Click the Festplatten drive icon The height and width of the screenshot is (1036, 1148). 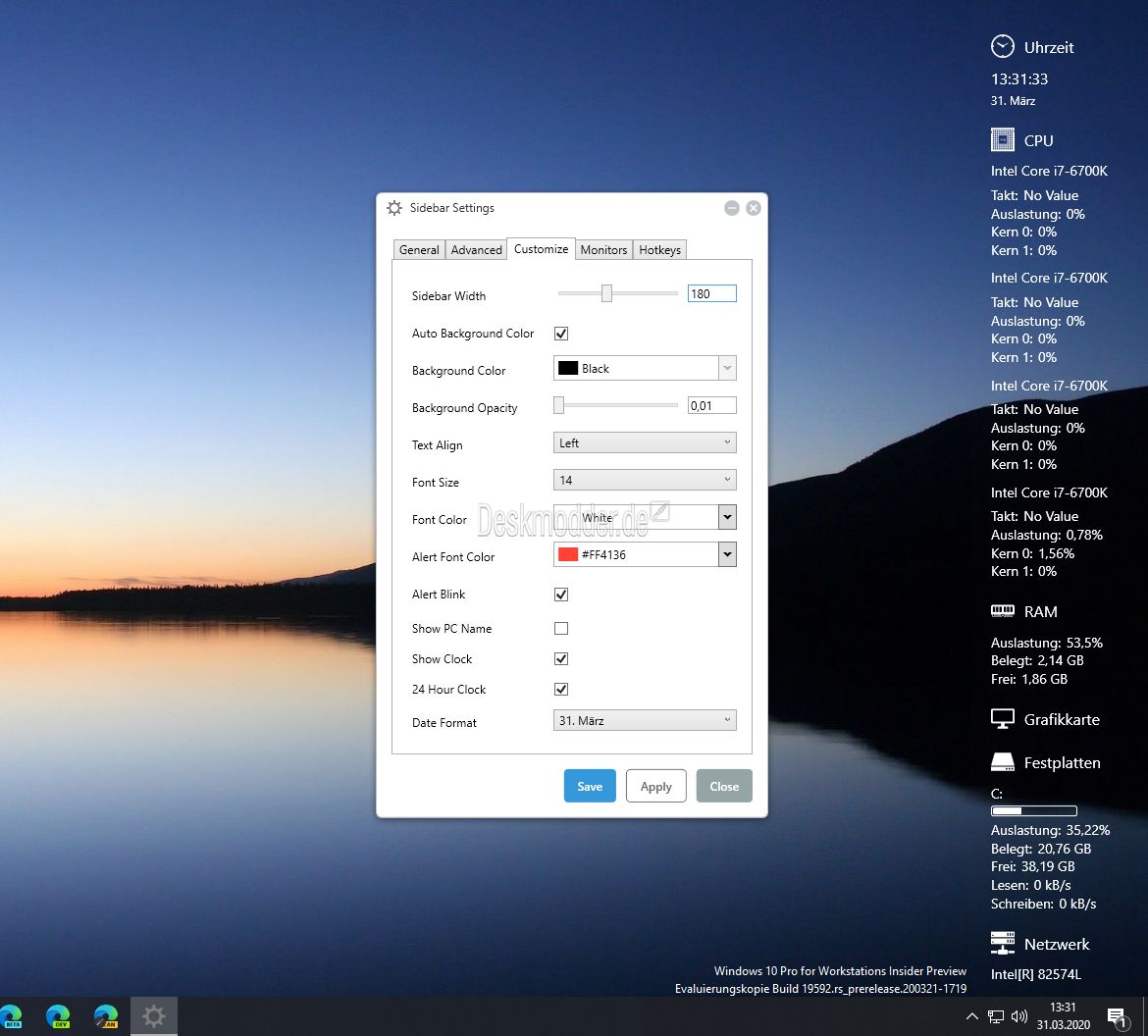pyautogui.click(x=1003, y=762)
